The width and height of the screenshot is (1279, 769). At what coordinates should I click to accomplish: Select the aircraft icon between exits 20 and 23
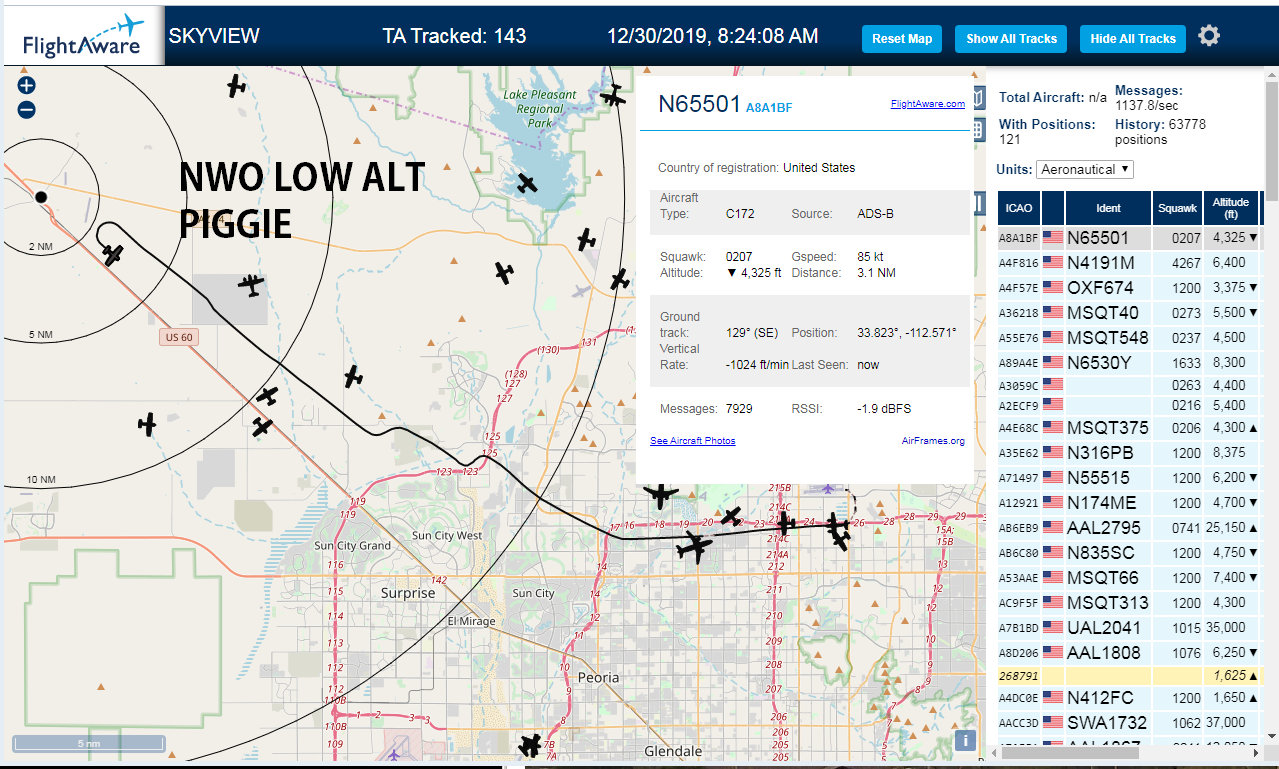pyautogui.click(x=732, y=516)
